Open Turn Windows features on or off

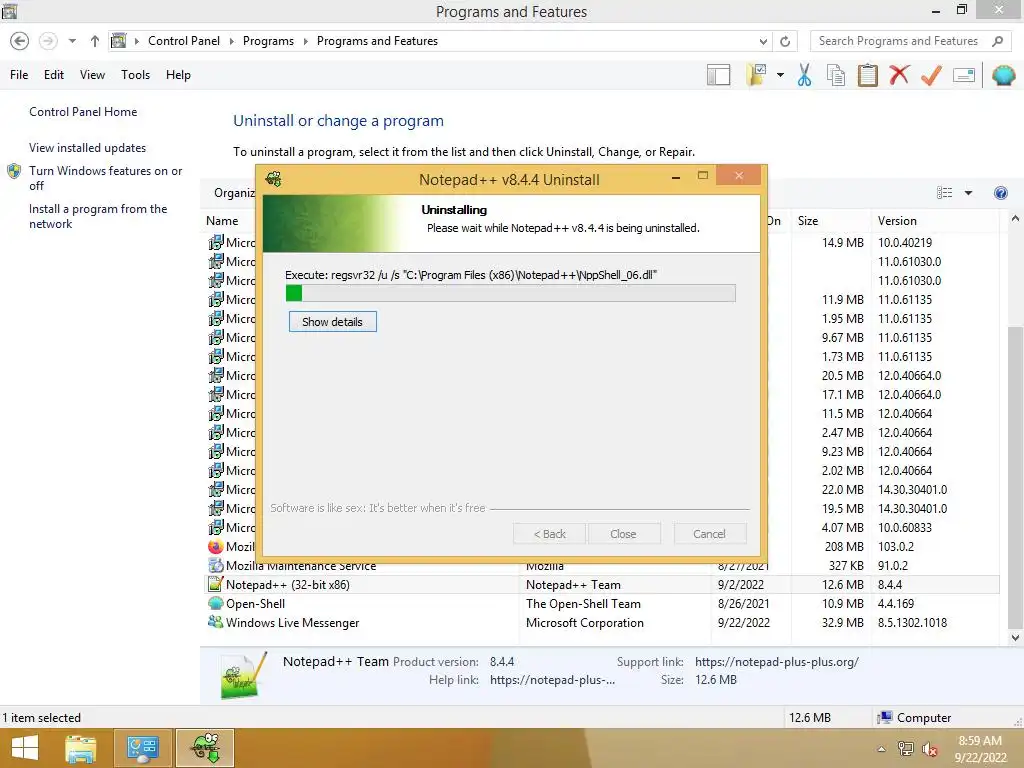click(x=105, y=178)
